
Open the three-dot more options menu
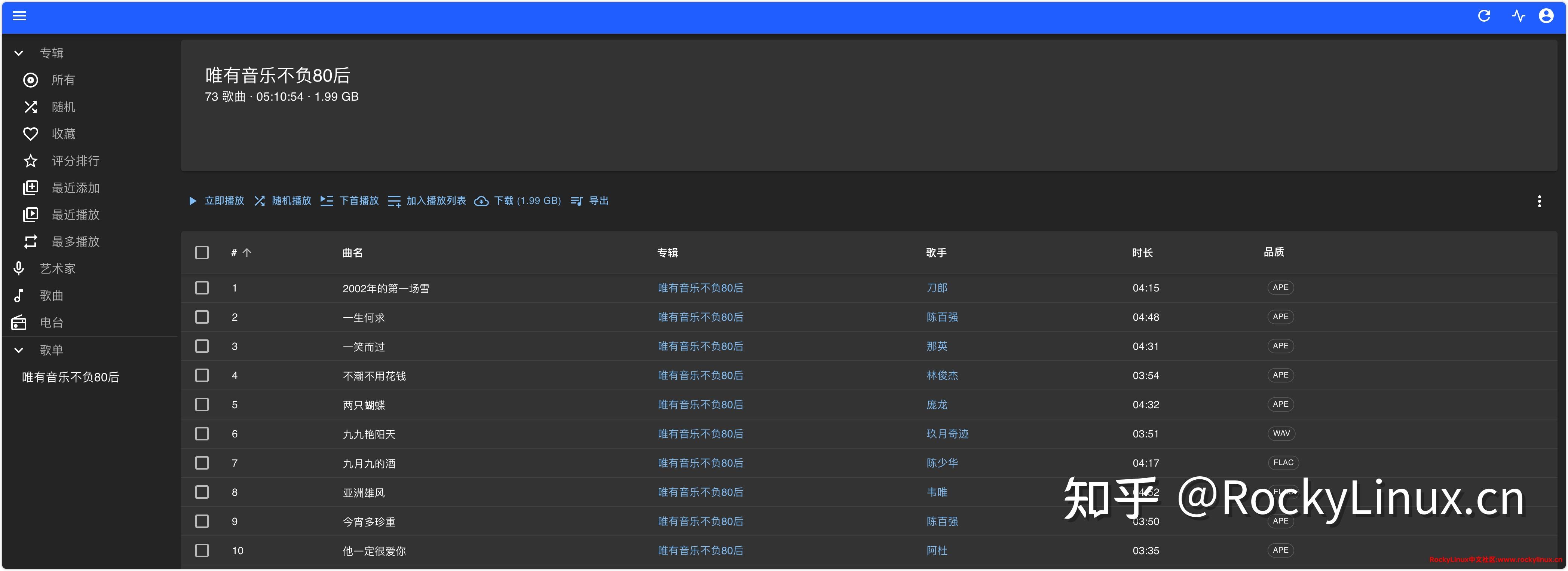(x=1540, y=201)
